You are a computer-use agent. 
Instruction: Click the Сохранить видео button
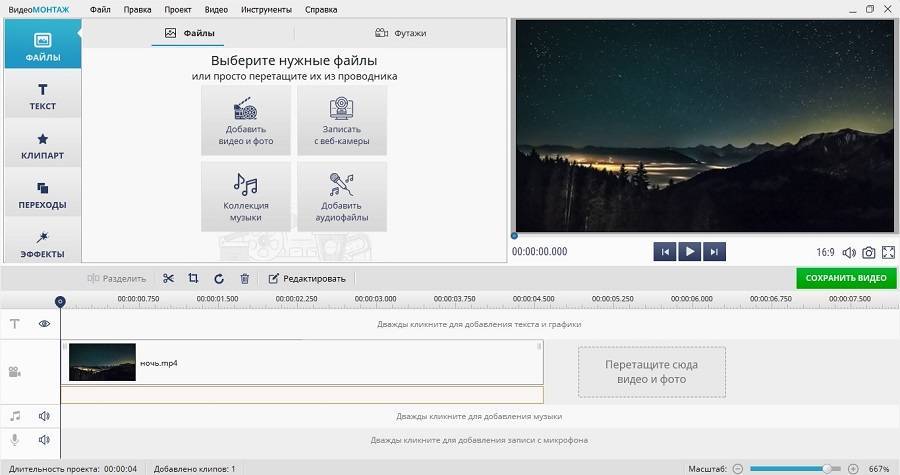coord(846,278)
